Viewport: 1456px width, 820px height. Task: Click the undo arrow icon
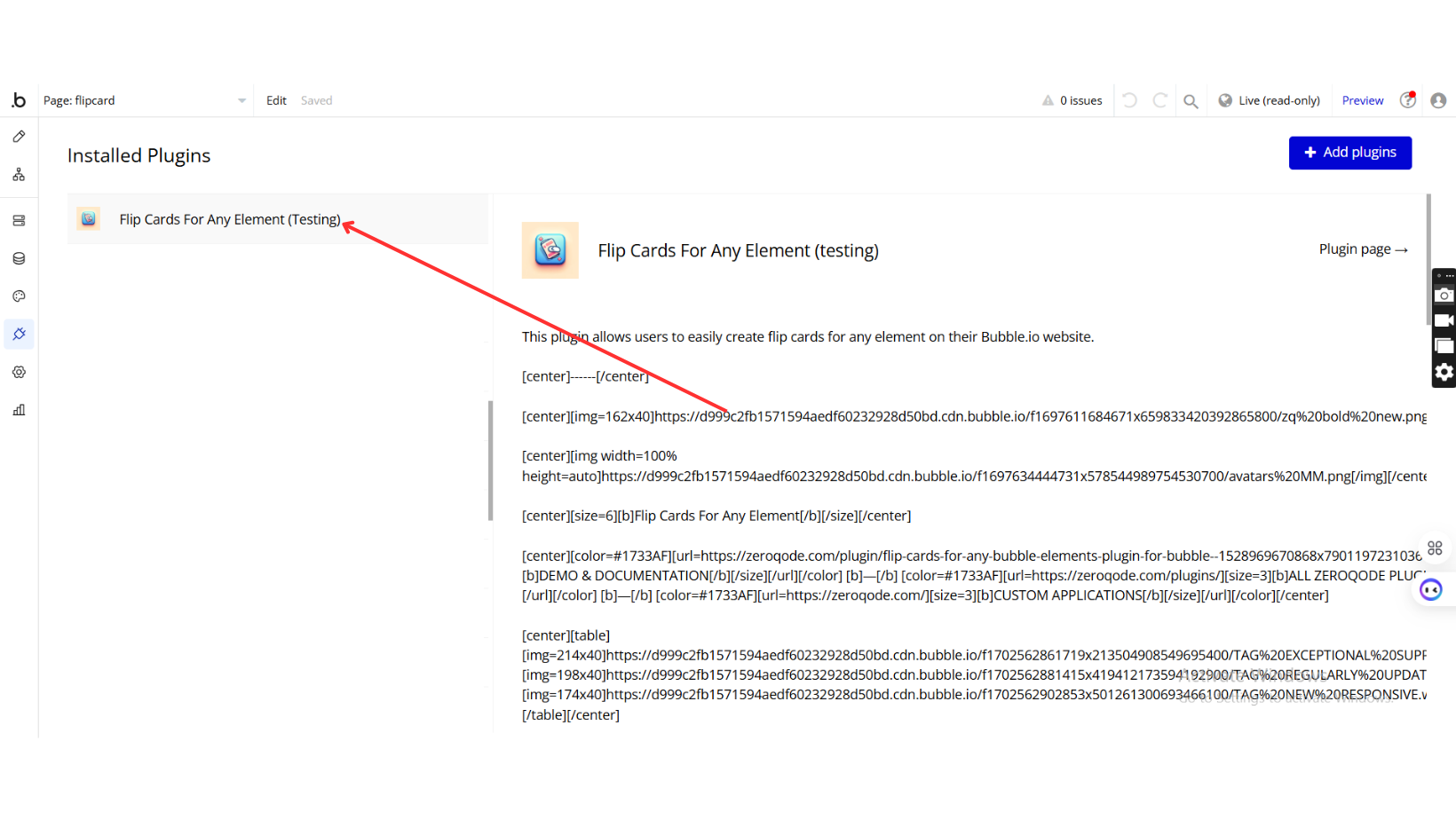click(1129, 100)
